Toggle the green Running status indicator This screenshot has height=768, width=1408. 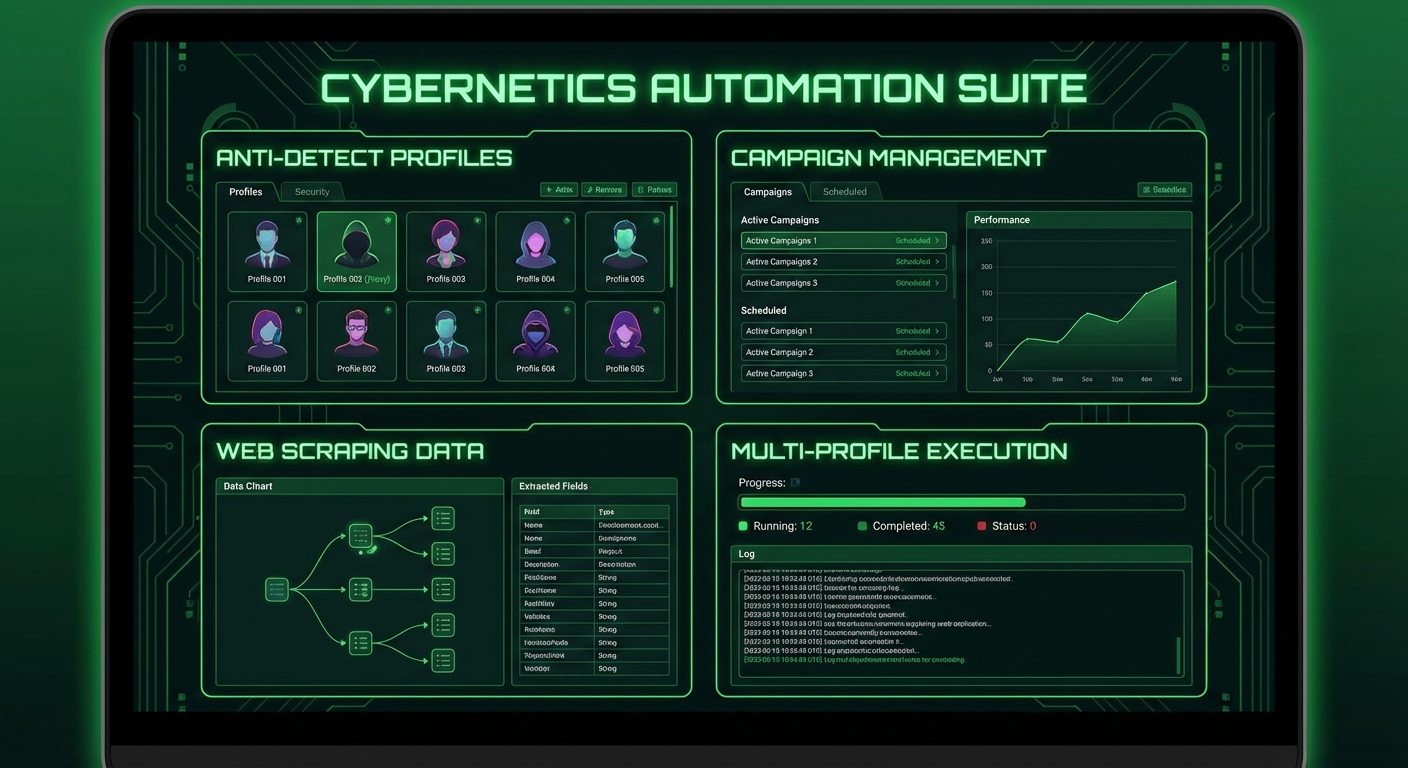click(743, 526)
